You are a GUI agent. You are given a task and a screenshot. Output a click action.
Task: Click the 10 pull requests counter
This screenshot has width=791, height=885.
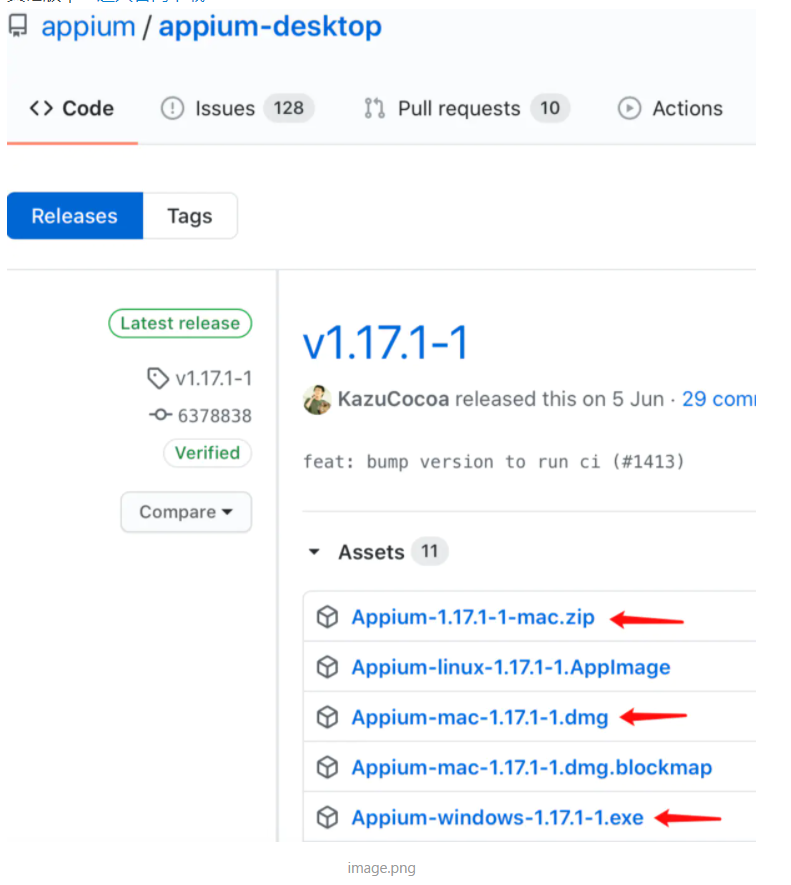click(549, 108)
